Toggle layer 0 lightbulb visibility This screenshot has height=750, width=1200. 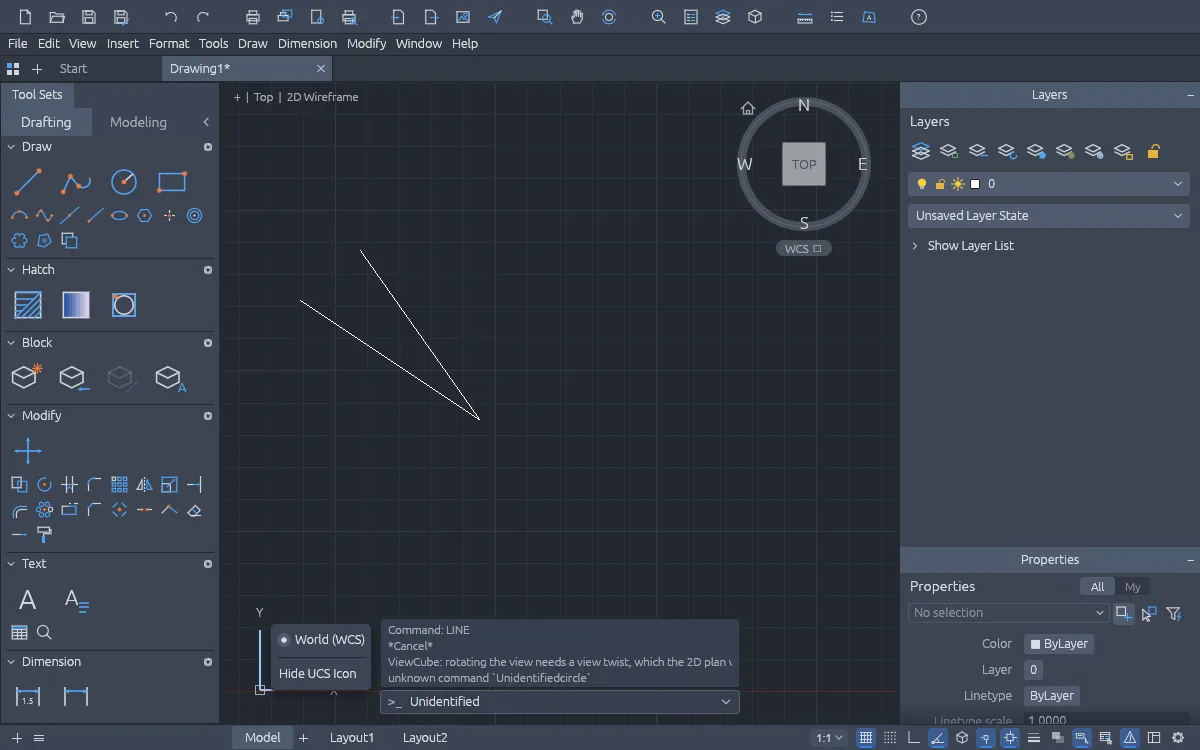[922, 184]
